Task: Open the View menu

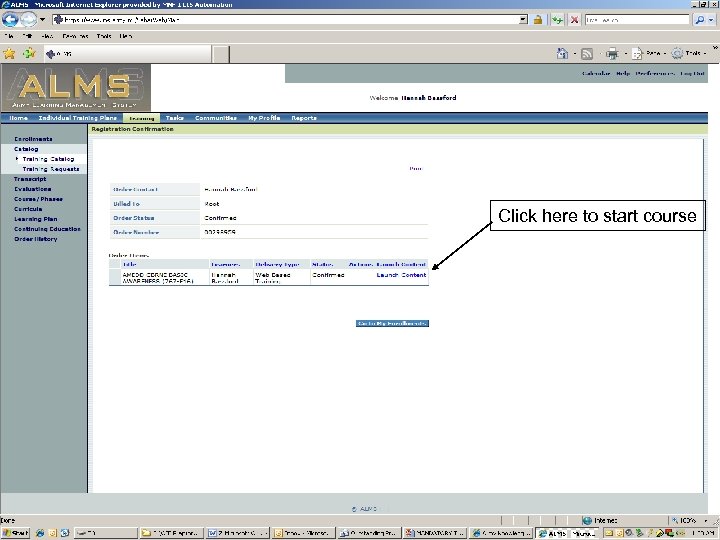Action: point(47,36)
